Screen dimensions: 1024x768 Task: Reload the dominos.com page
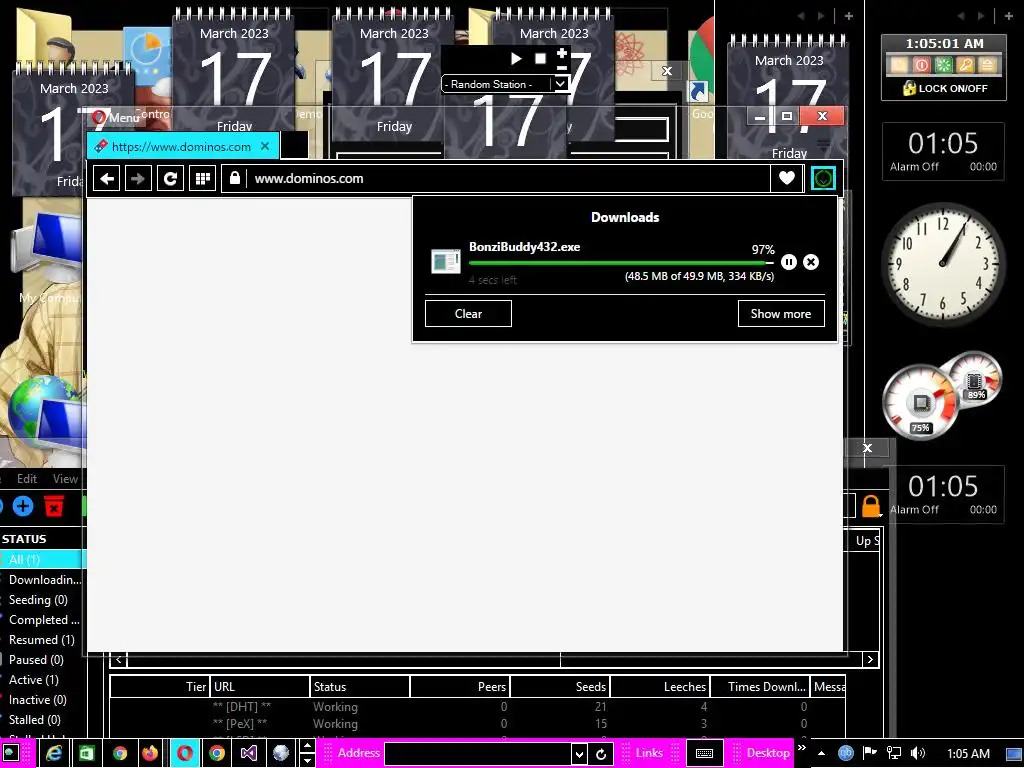click(170, 178)
